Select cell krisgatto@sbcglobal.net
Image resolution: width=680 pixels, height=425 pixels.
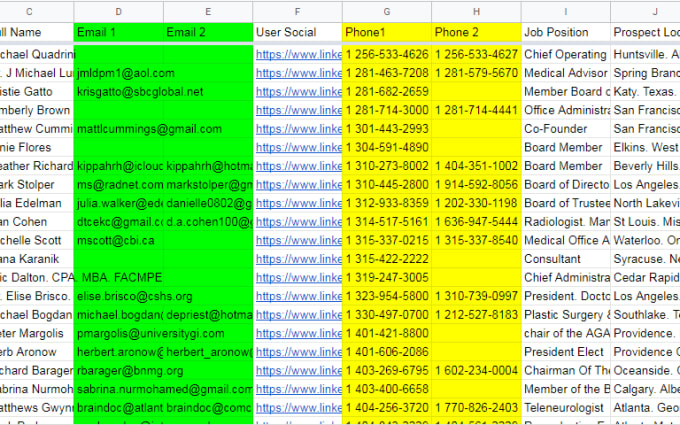(x=118, y=92)
